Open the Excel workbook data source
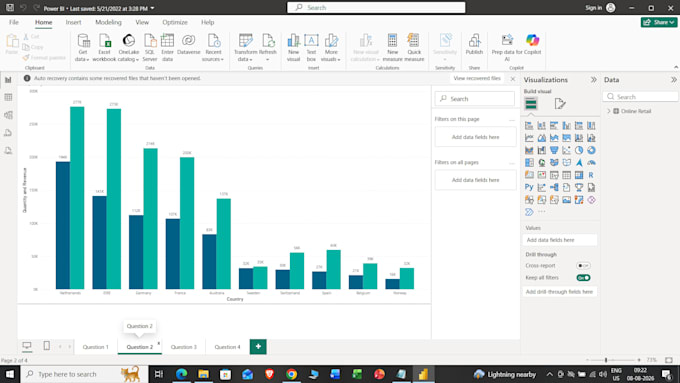The image size is (680, 383). tap(105, 47)
